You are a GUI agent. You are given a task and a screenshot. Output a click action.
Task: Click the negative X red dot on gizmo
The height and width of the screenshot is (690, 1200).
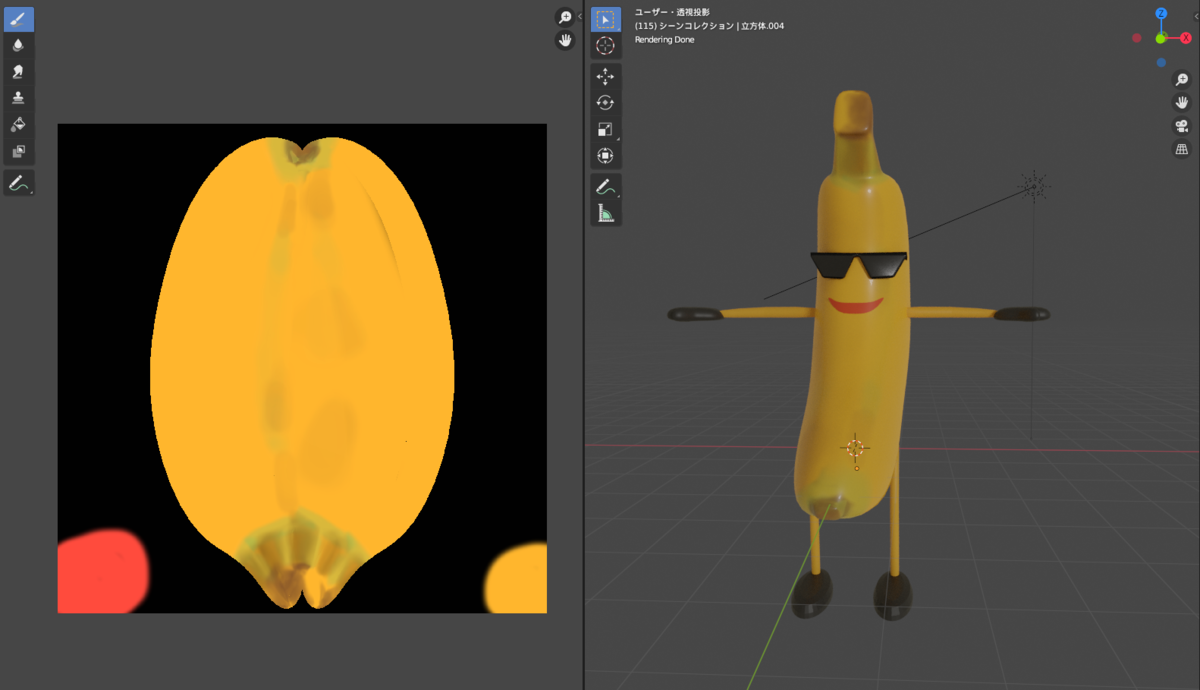pos(1136,38)
